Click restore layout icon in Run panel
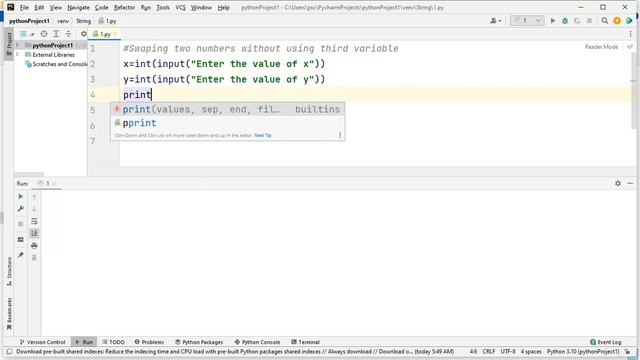 (20, 240)
